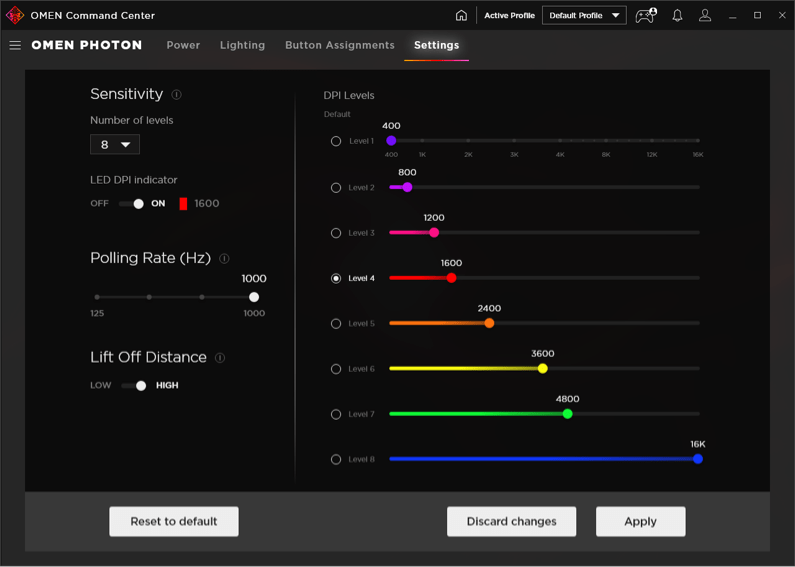
Task: Select Level 4 radio button
Action: [336, 278]
